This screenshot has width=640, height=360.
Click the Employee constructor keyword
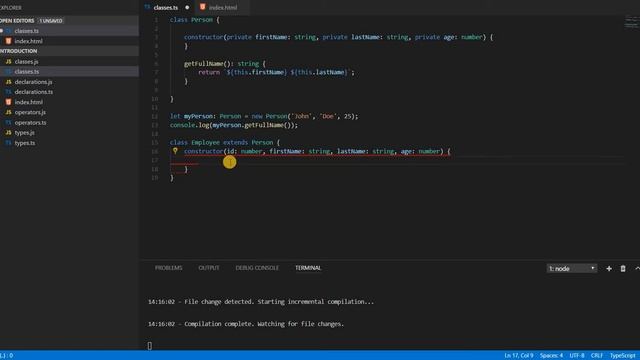(x=203, y=151)
